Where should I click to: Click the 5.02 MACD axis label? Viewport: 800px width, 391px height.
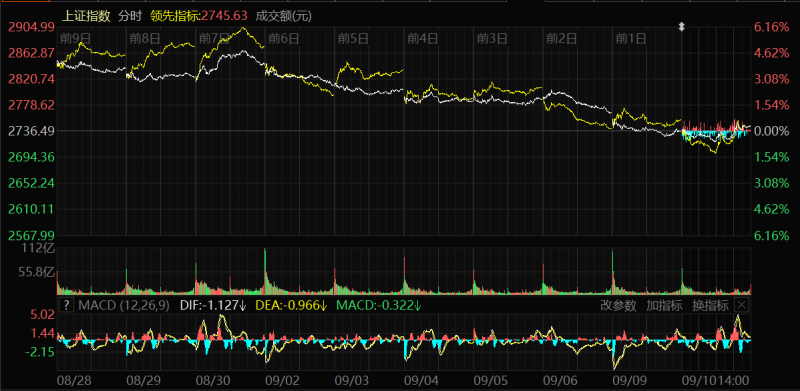(x=43, y=315)
